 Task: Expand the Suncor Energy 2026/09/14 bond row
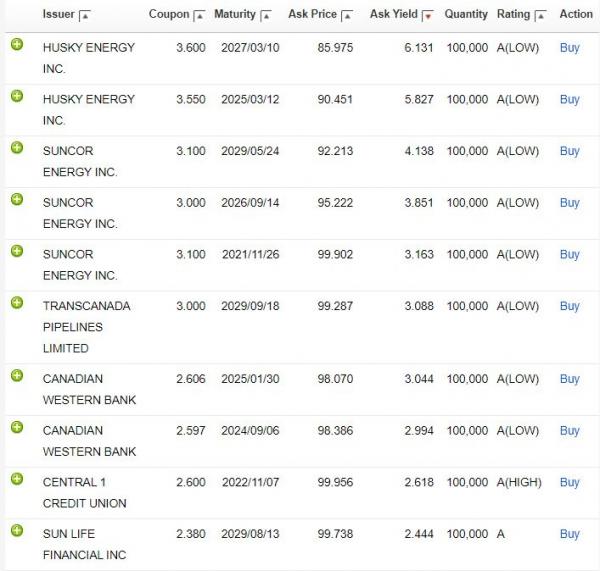pos(17,199)
